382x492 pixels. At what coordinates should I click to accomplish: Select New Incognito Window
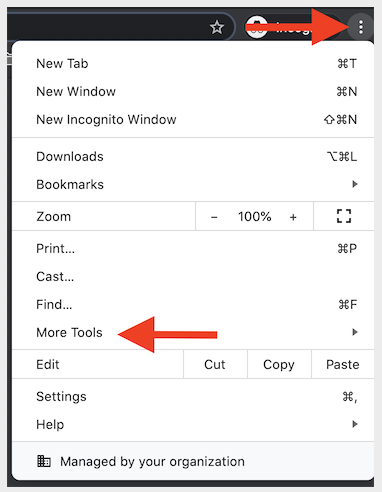193,119
